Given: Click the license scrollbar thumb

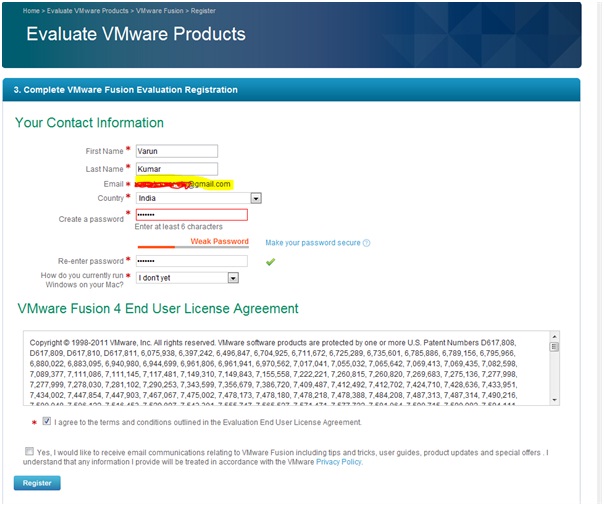Looking at the screenshot, I should click(554, 347).
